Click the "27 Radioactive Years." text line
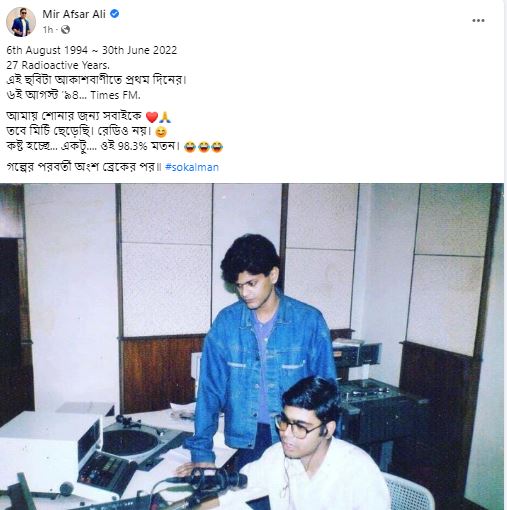The width and height of the screenshot is (507, 510). [x=58, y=65]
